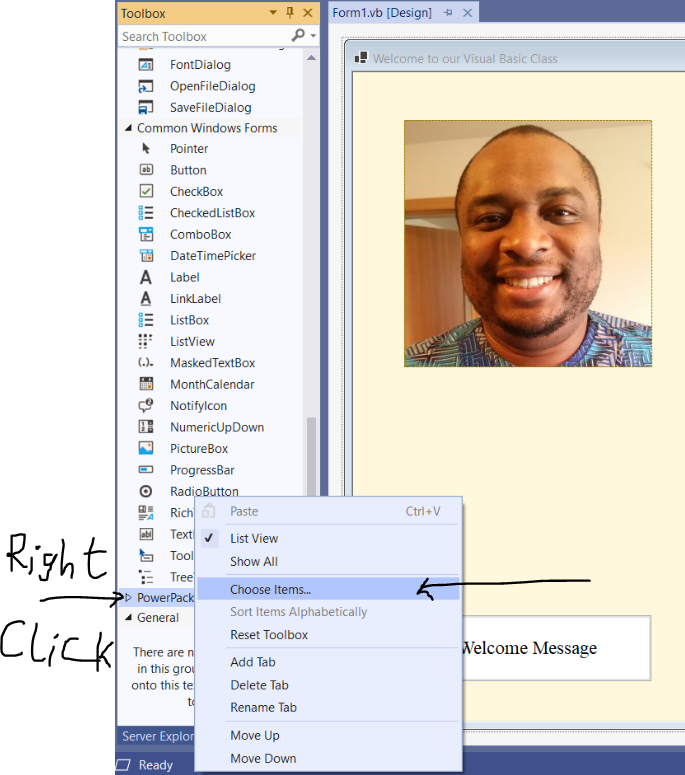
Task: Switch to the Form1.vb [Design] tab
Action: point(382,13)
